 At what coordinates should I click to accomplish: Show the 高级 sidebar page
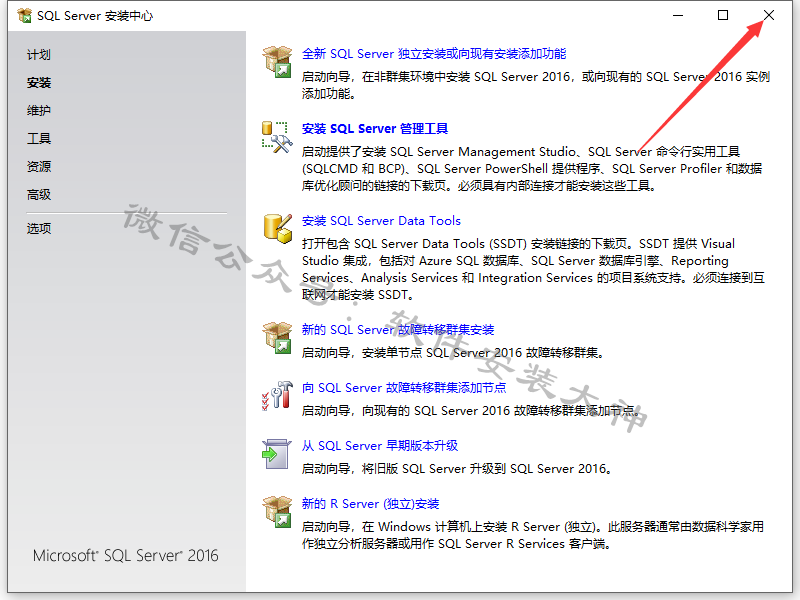tap(39, 194)
